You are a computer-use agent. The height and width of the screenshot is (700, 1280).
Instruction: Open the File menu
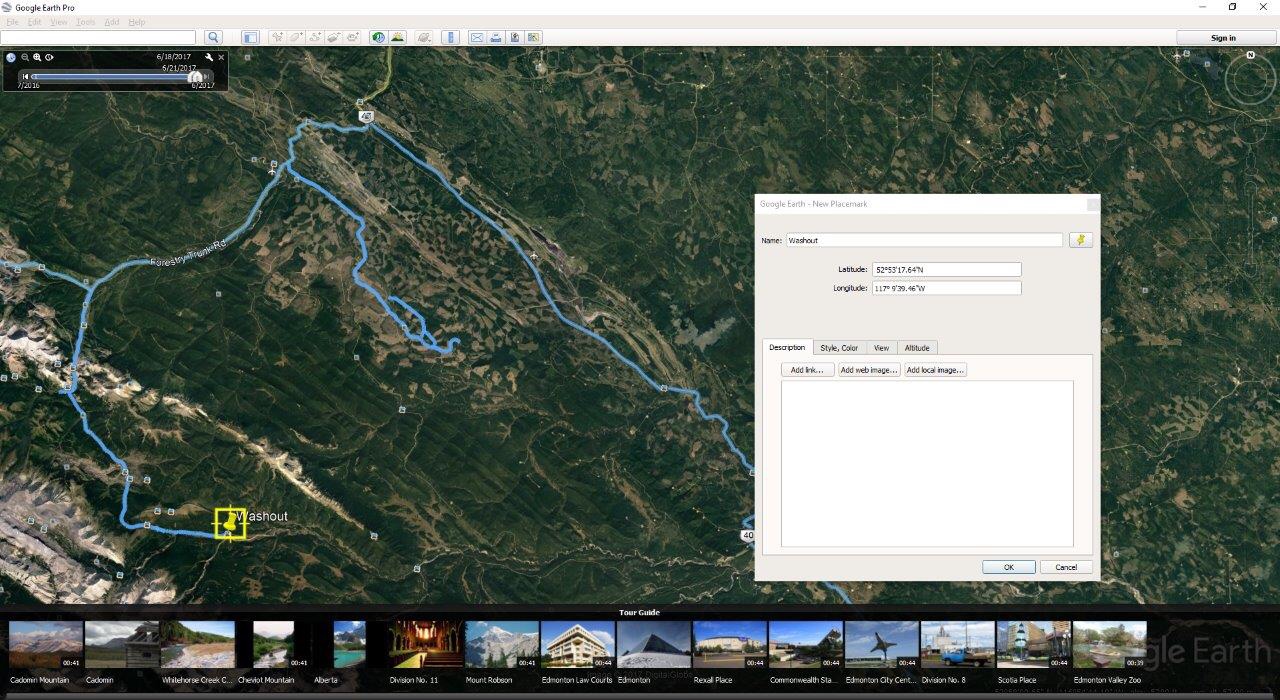[x=13, y=22]
